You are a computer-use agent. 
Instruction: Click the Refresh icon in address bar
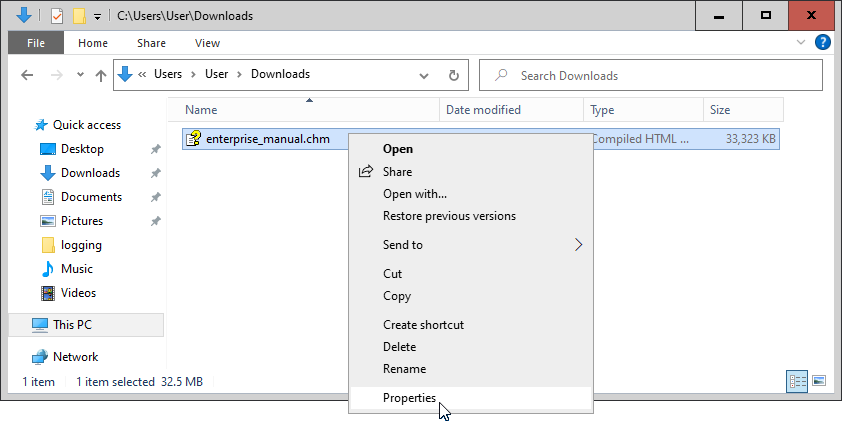[x=453, y=75]
